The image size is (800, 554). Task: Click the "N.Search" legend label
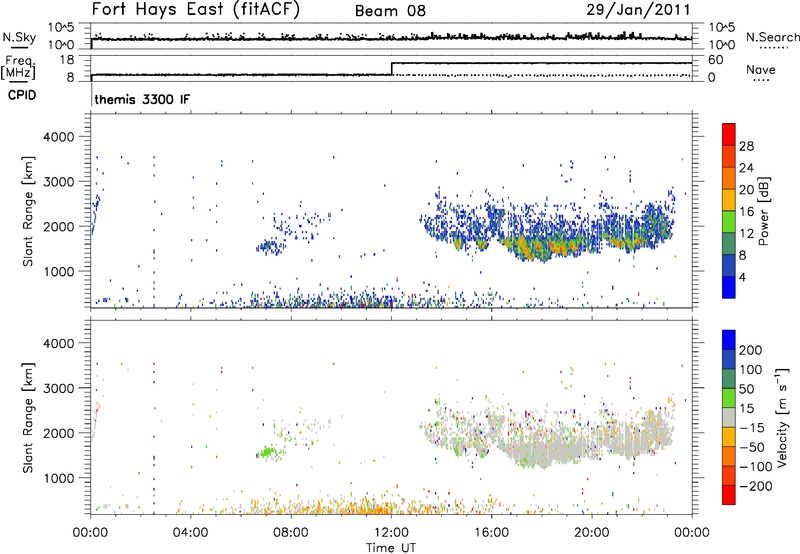tap(772, 37)
